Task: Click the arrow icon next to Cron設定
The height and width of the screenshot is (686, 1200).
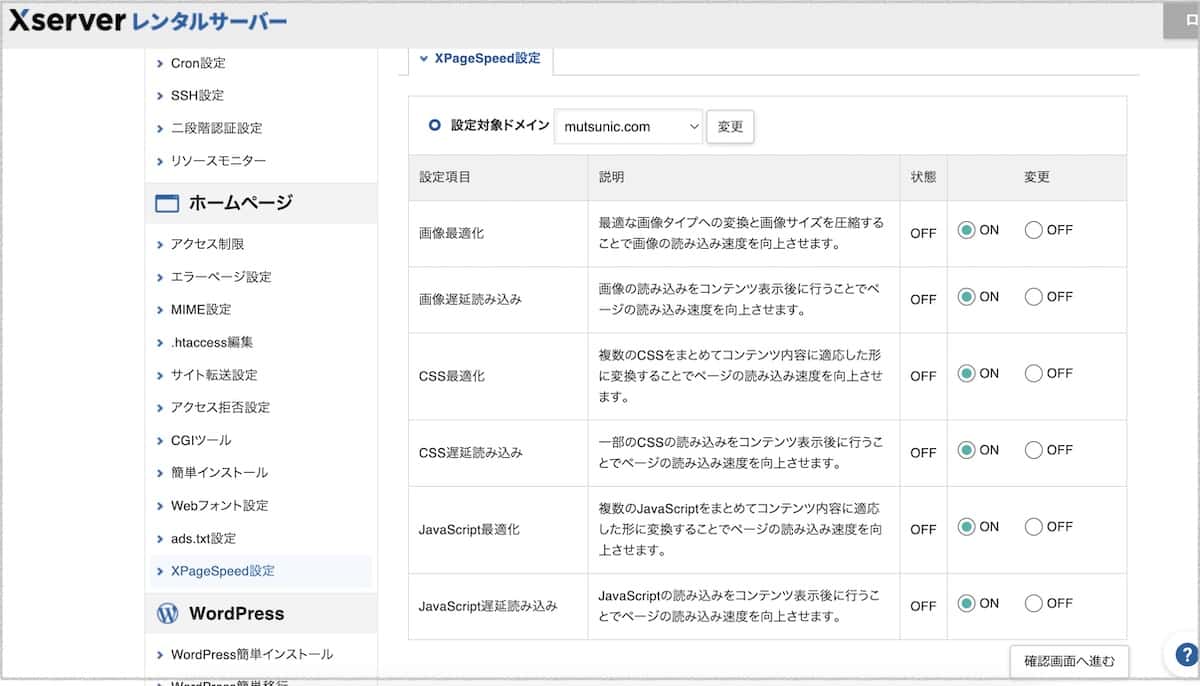Action: [159, 63]
